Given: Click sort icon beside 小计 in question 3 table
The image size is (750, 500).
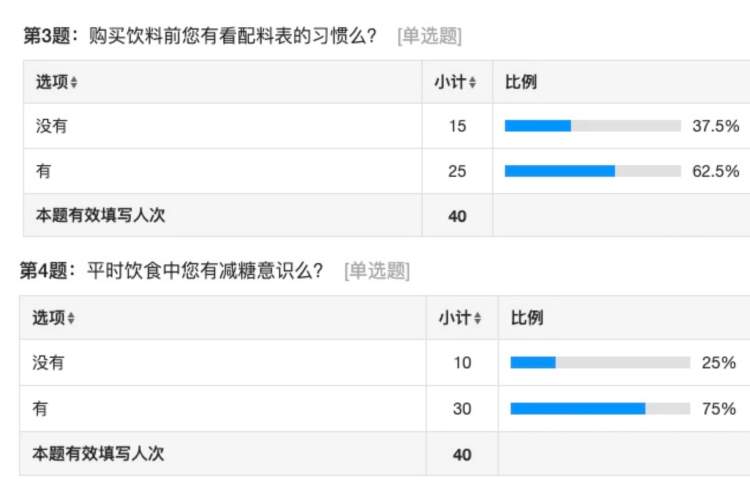Looking at the screenshot, I should coord(473,83).
